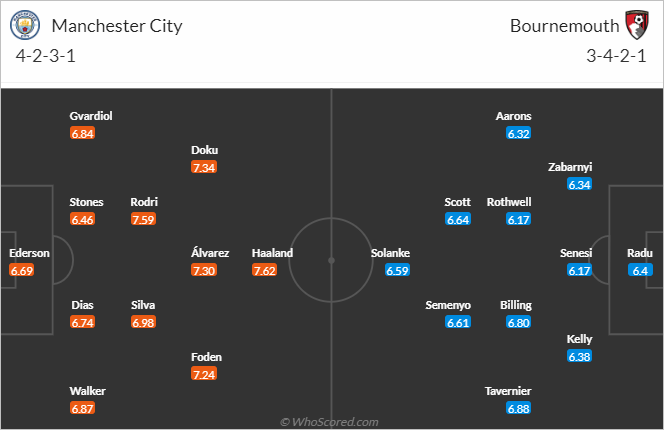Click on player name Tavernier
Screen dimensions: 664x430
[508, 391]
